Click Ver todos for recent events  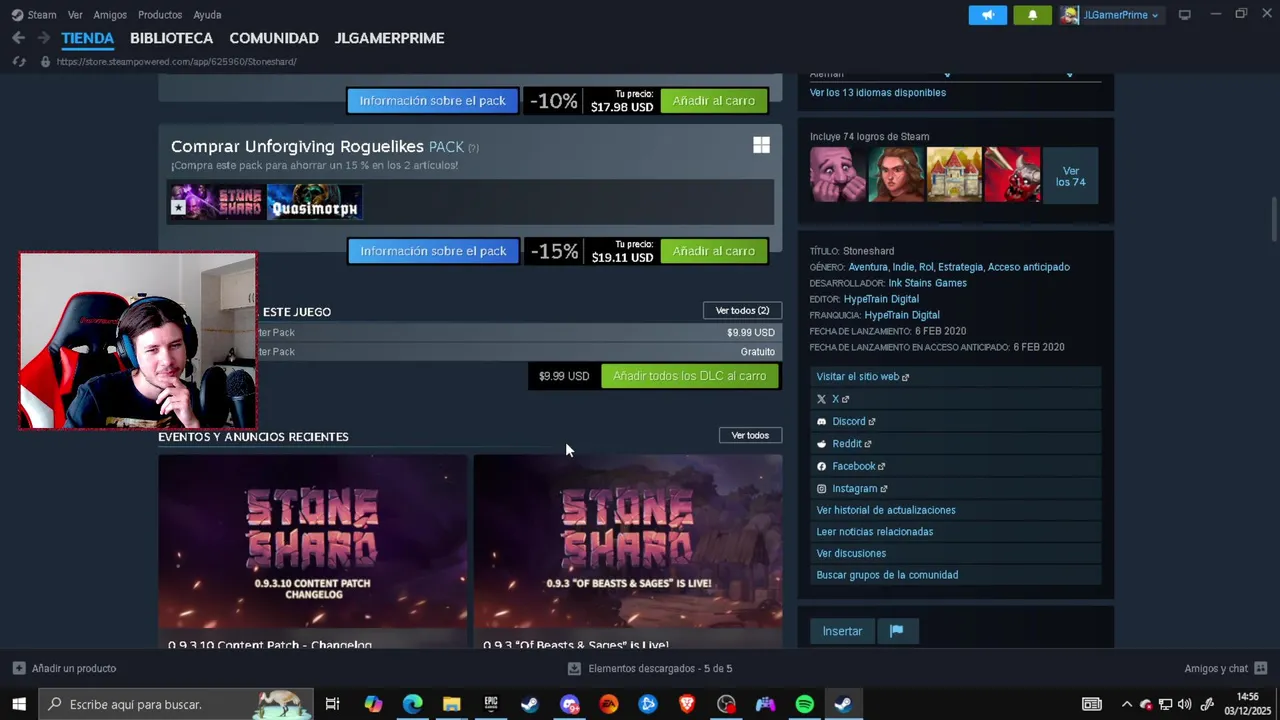tap(750, 435)
